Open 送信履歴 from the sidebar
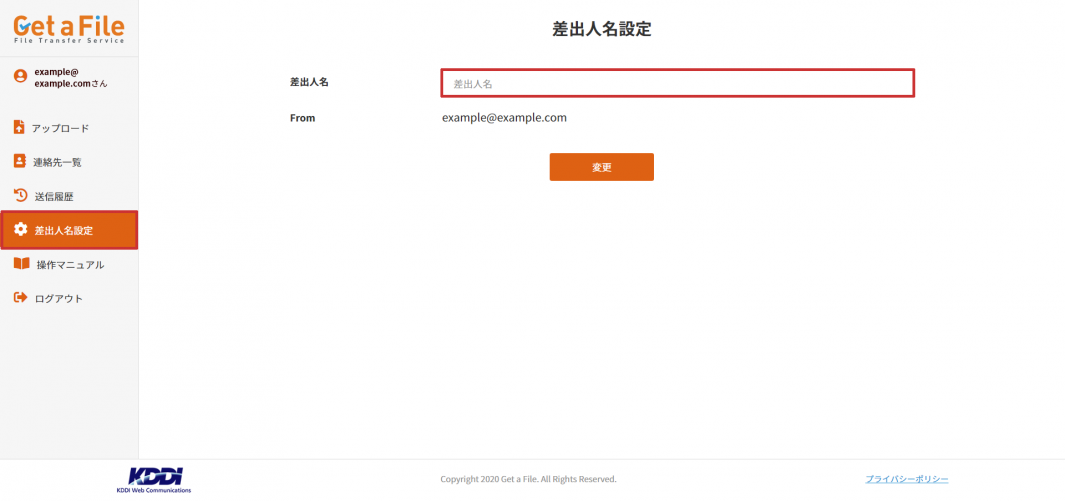The height and width of the screenshot is (501, 1065). pos(54,196)
